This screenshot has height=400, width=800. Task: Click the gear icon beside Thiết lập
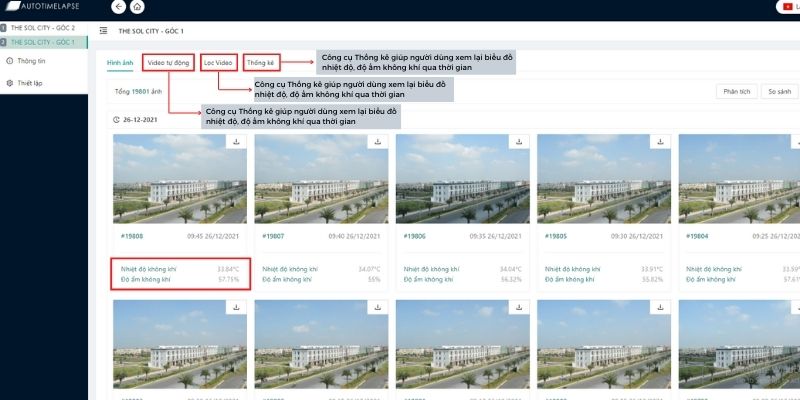(9, 83)
